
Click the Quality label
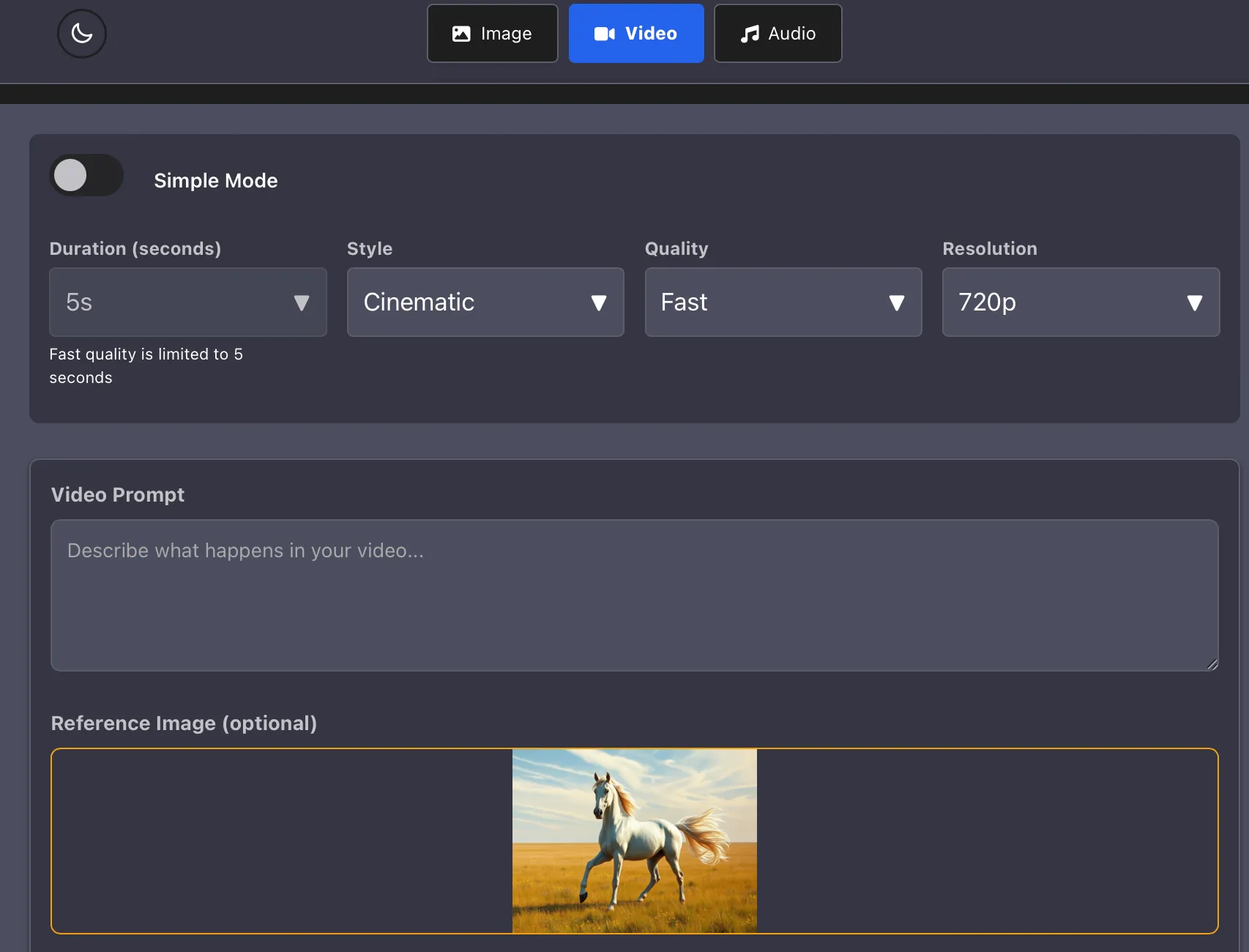[676, 249]
